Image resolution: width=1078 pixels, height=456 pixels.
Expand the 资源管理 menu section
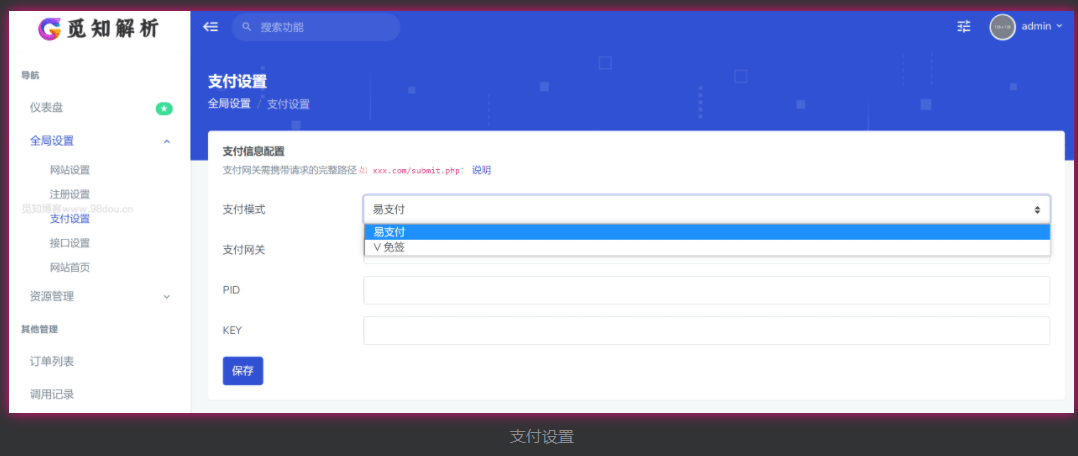166,297
